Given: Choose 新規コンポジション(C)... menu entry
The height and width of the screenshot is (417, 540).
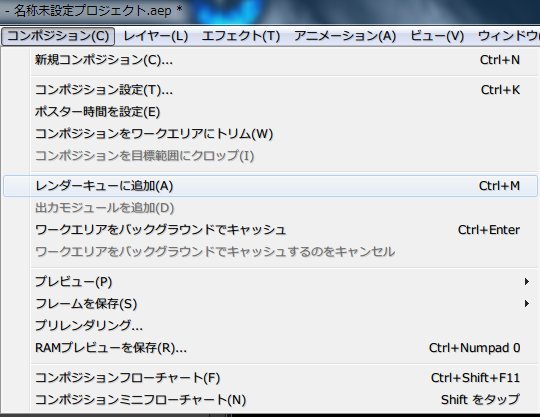Looking at the screenshot, I should point(270,60).
